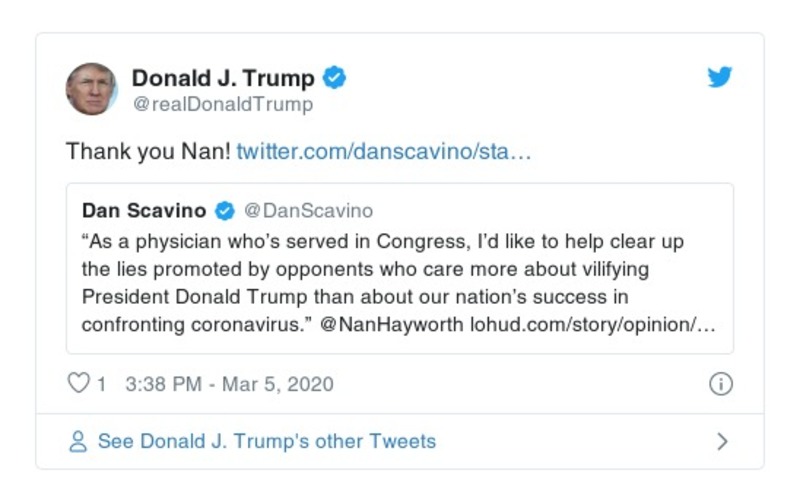The image size is (800, 502).
Task: Open the @DanScavino handle
Action: (309, 211)
